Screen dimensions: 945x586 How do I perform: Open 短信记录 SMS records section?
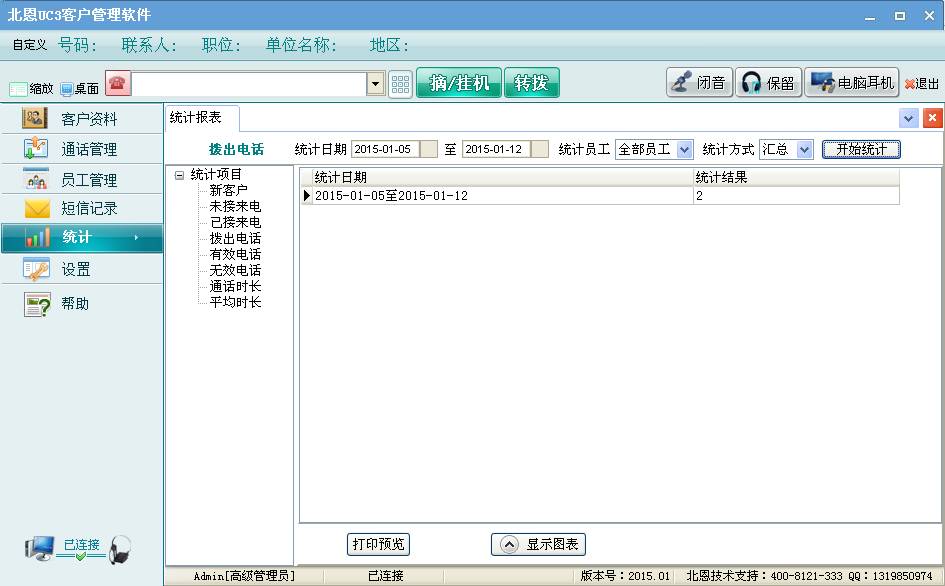(x=82, y=209)
